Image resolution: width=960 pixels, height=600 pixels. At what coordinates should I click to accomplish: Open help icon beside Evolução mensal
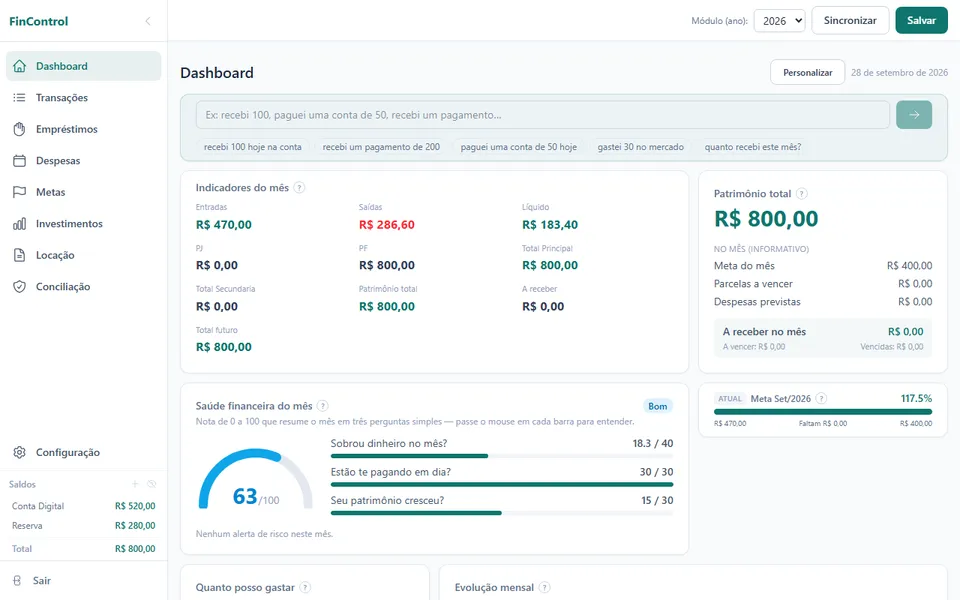[x=544, y=587]
